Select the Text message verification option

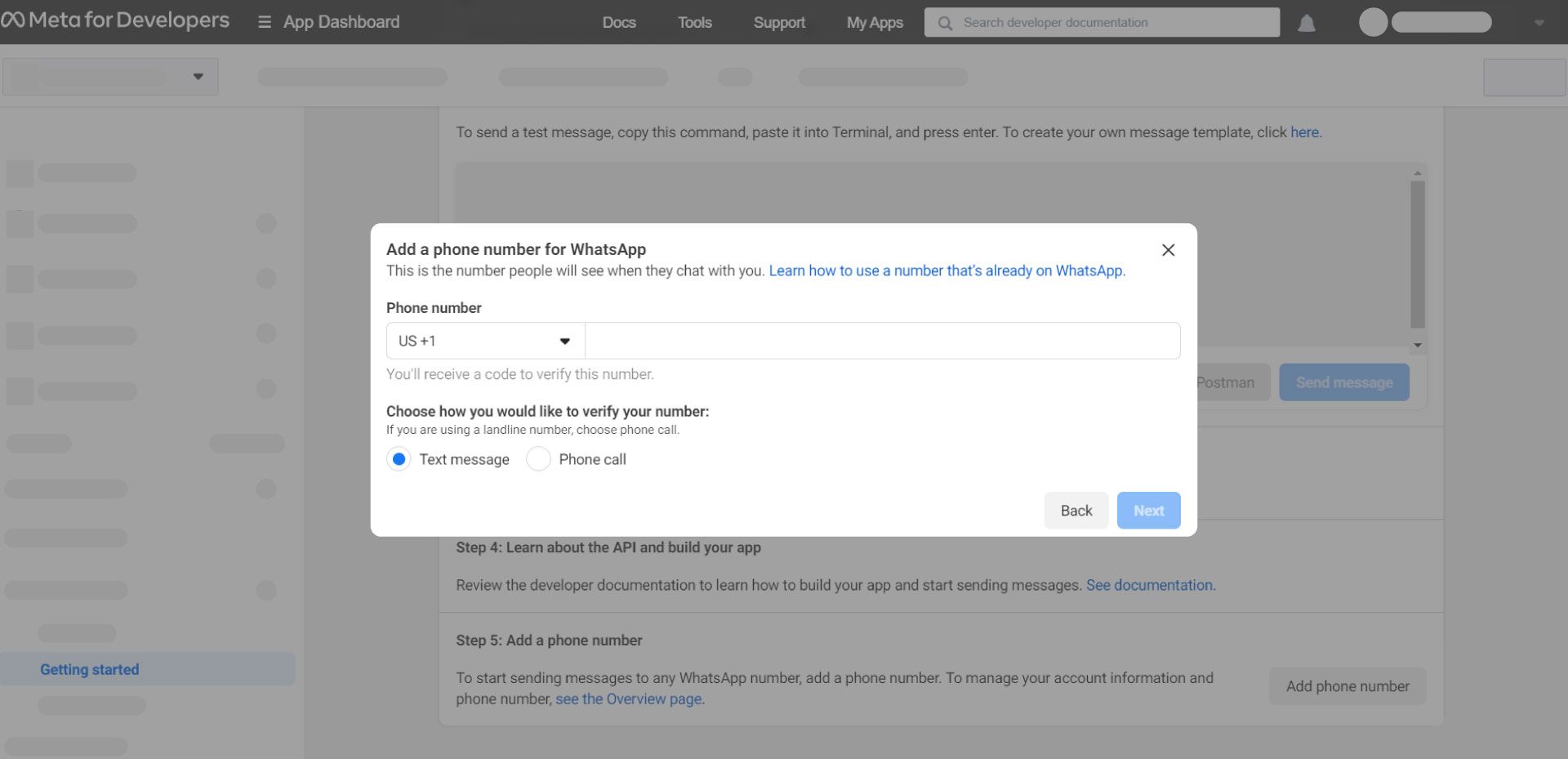(x=399, y=459)
